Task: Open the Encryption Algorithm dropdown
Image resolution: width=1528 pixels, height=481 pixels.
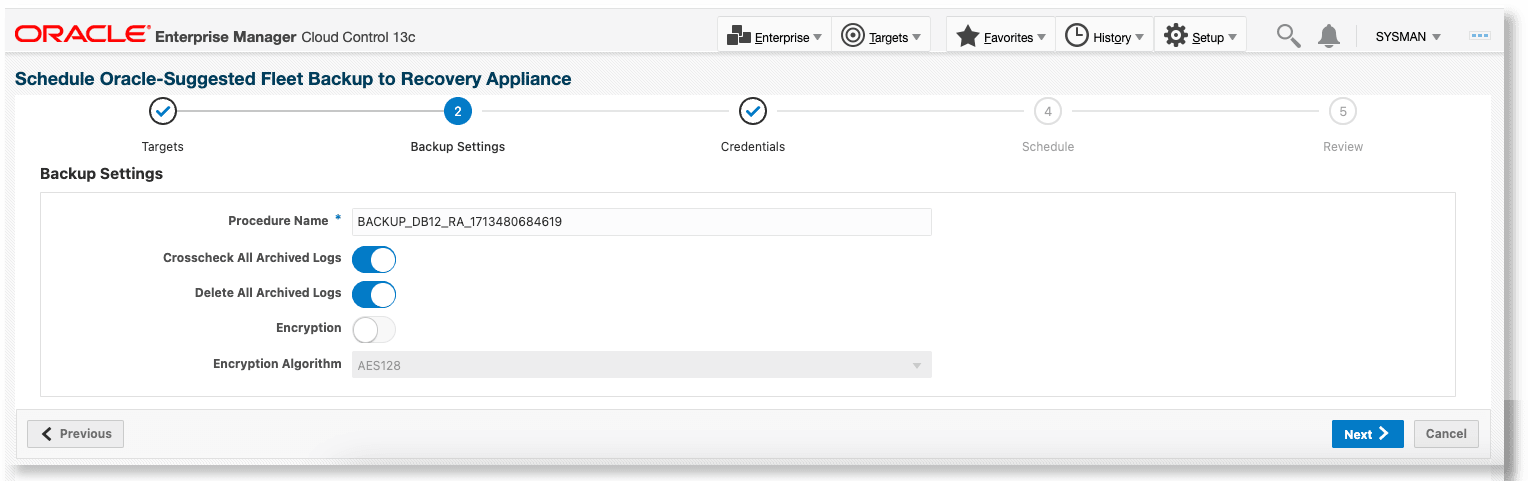Action: (642, 365)
